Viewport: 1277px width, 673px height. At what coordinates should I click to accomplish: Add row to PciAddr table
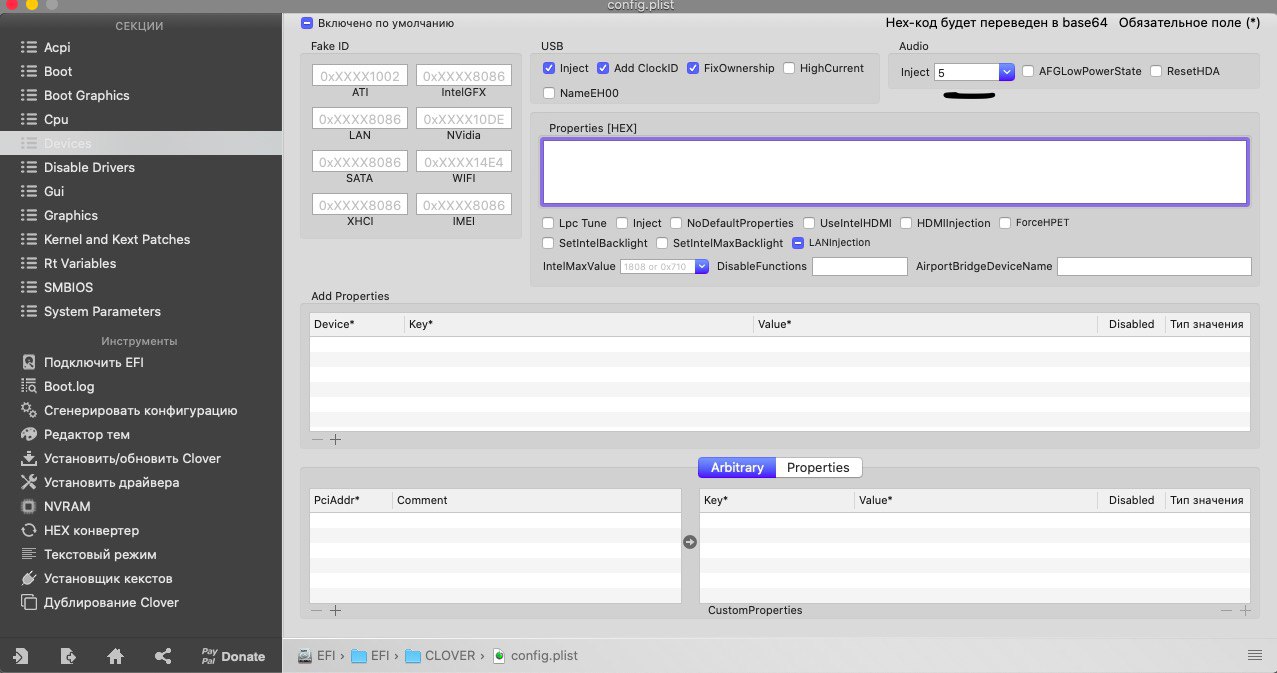(336, 610)
